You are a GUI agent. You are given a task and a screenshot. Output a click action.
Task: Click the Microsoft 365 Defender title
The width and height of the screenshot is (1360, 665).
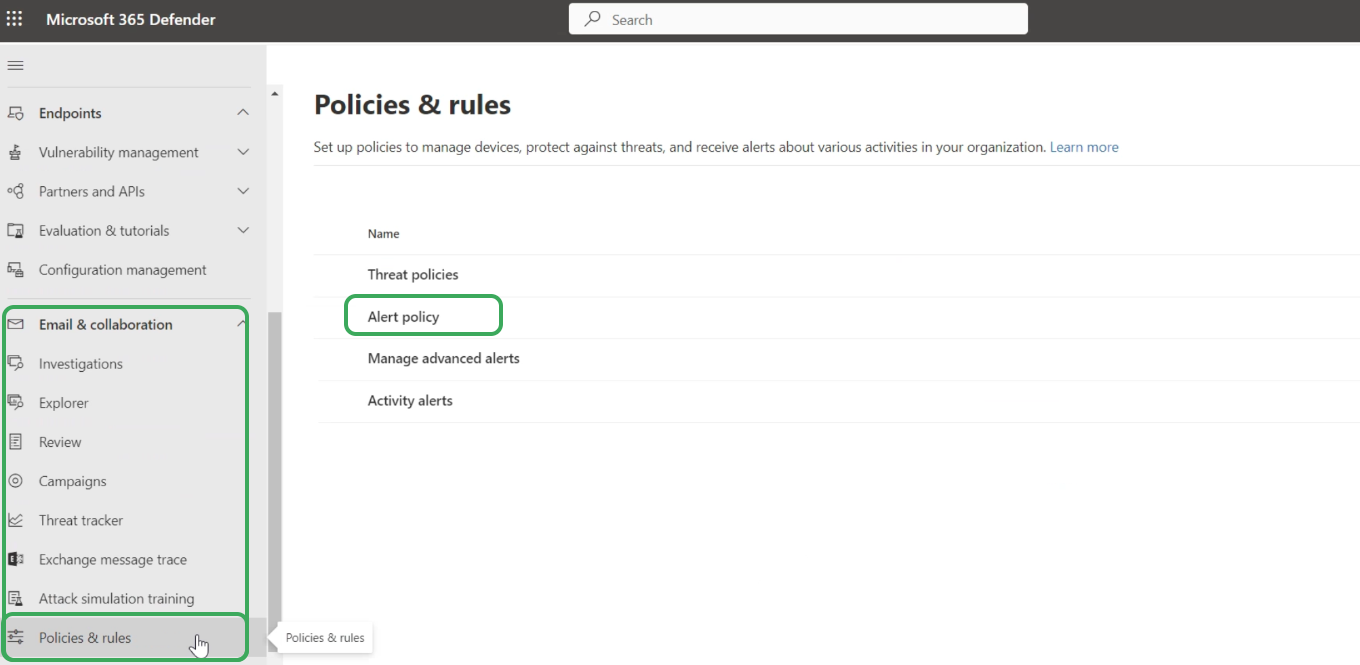click(x=131, y=19)
